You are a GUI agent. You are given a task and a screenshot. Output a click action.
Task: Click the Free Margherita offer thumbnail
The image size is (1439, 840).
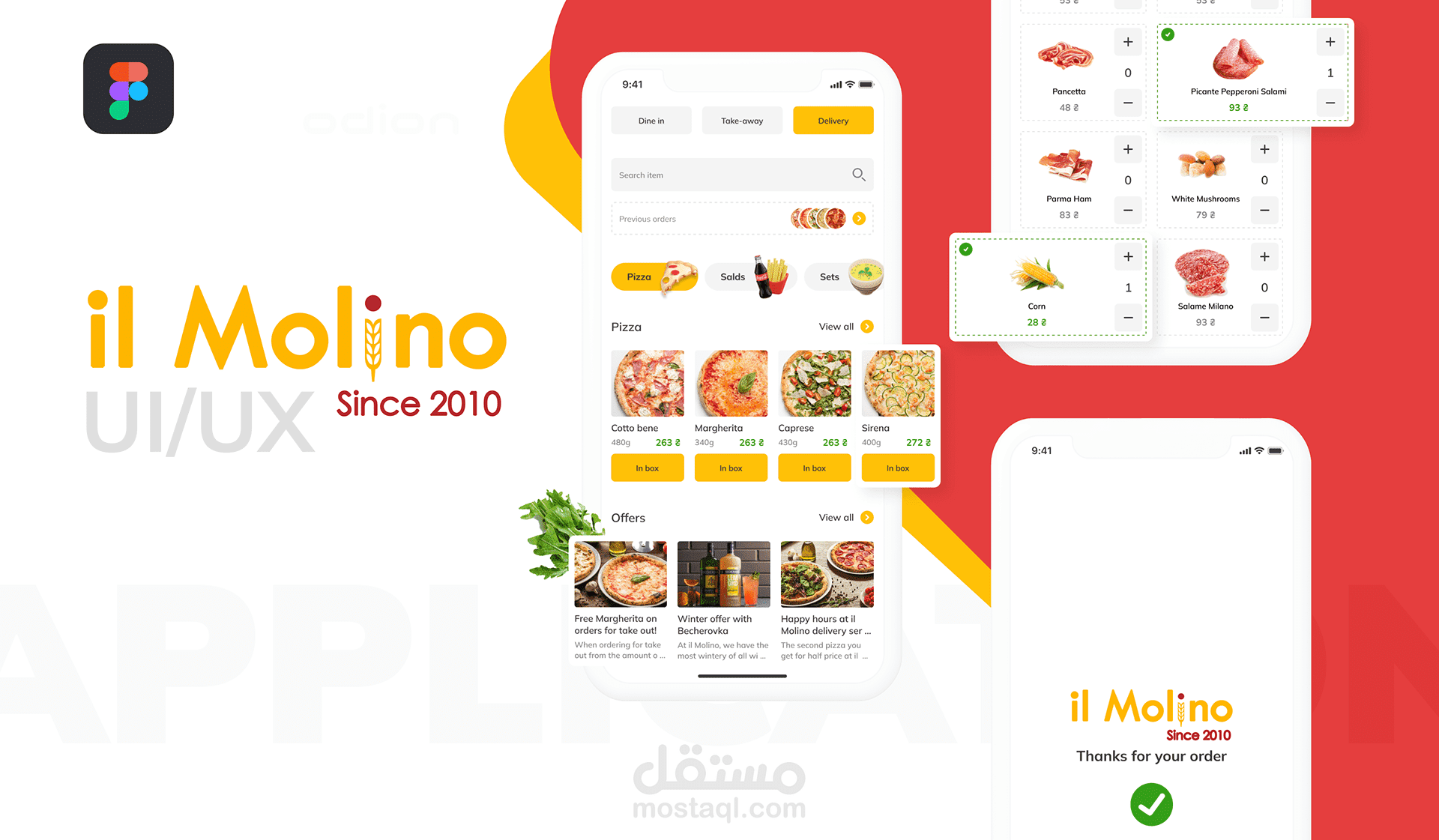pyautogui.click(x=621, y=578)
